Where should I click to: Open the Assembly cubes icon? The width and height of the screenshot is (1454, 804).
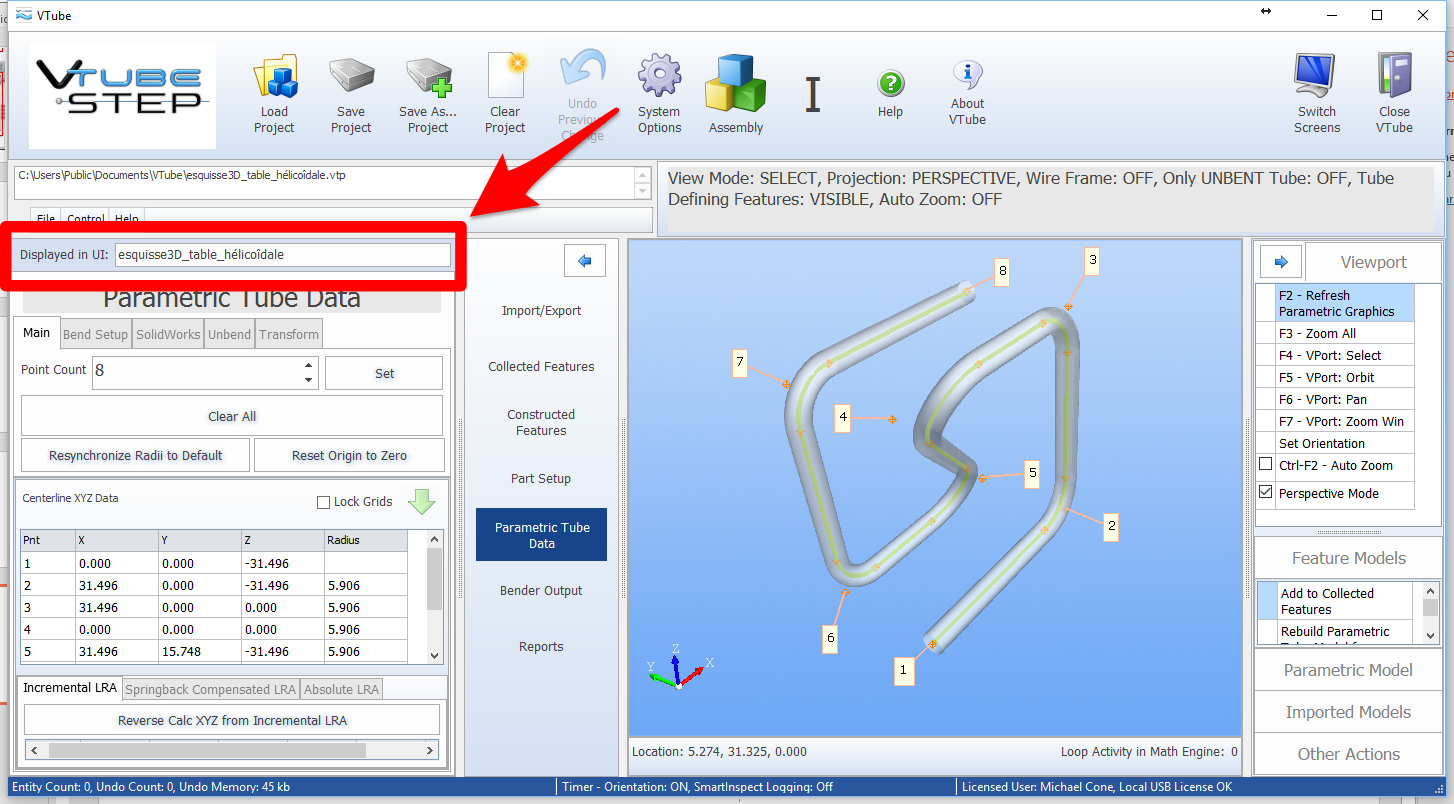click(x=735, y=82)
